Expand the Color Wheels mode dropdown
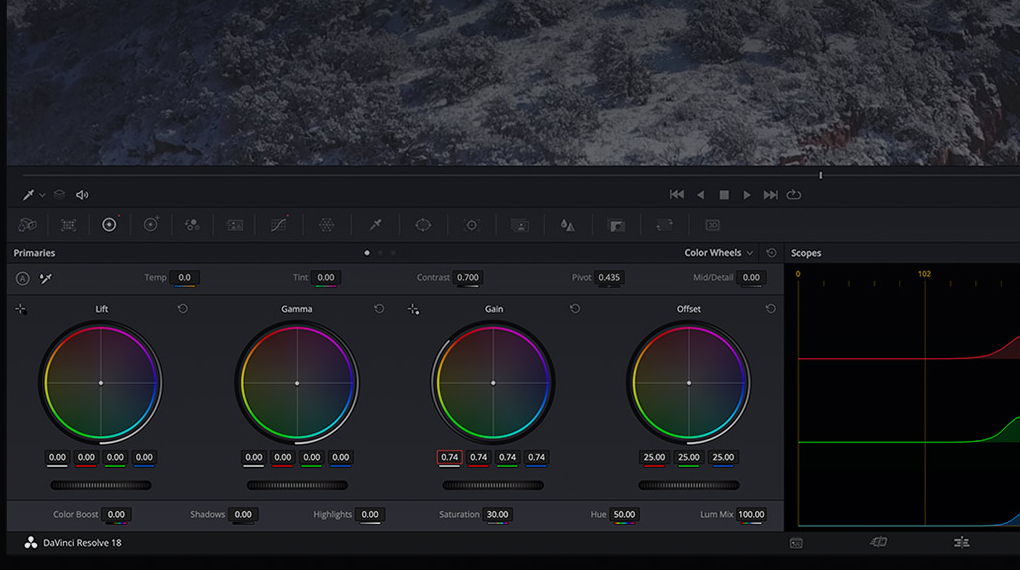The height and width of the screenshot is (570, 1020). (719, 253)
